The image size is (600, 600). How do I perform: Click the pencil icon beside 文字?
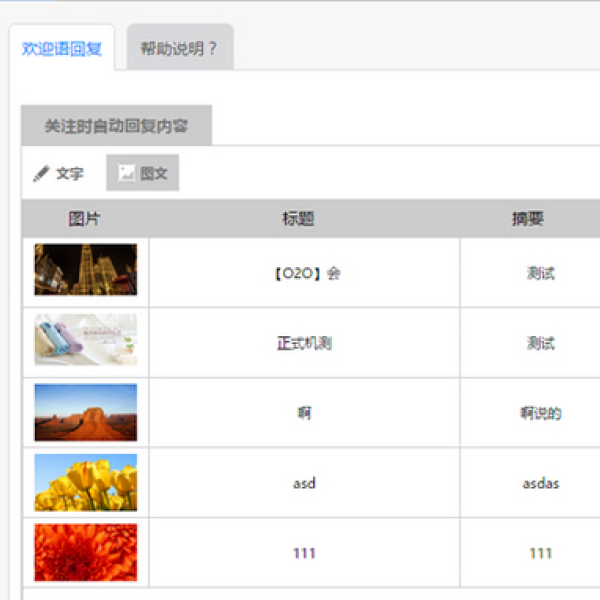pos(41,173)
